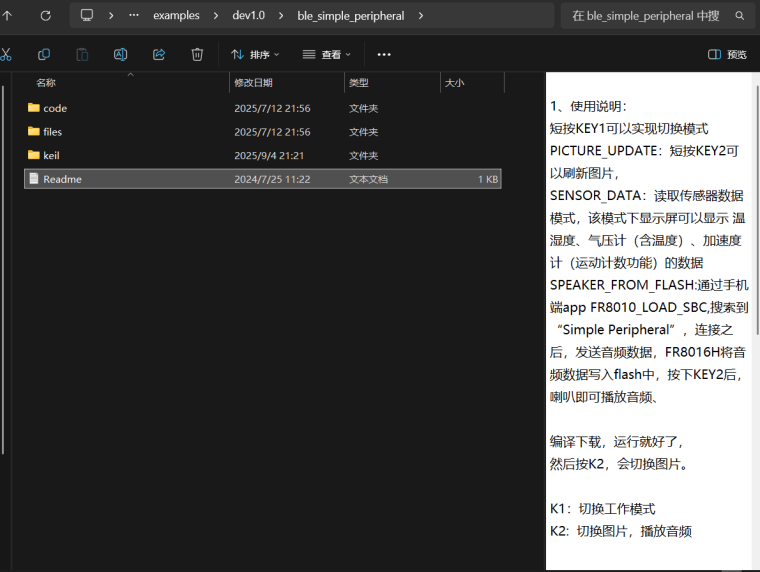Open the 查看 view dropdown
Viewport: 760px width, 572px height.
click(x=326, y=54)
